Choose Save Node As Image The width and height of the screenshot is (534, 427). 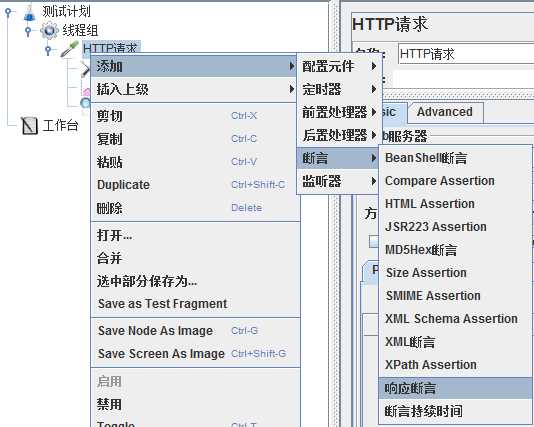(x=195, y=331)
